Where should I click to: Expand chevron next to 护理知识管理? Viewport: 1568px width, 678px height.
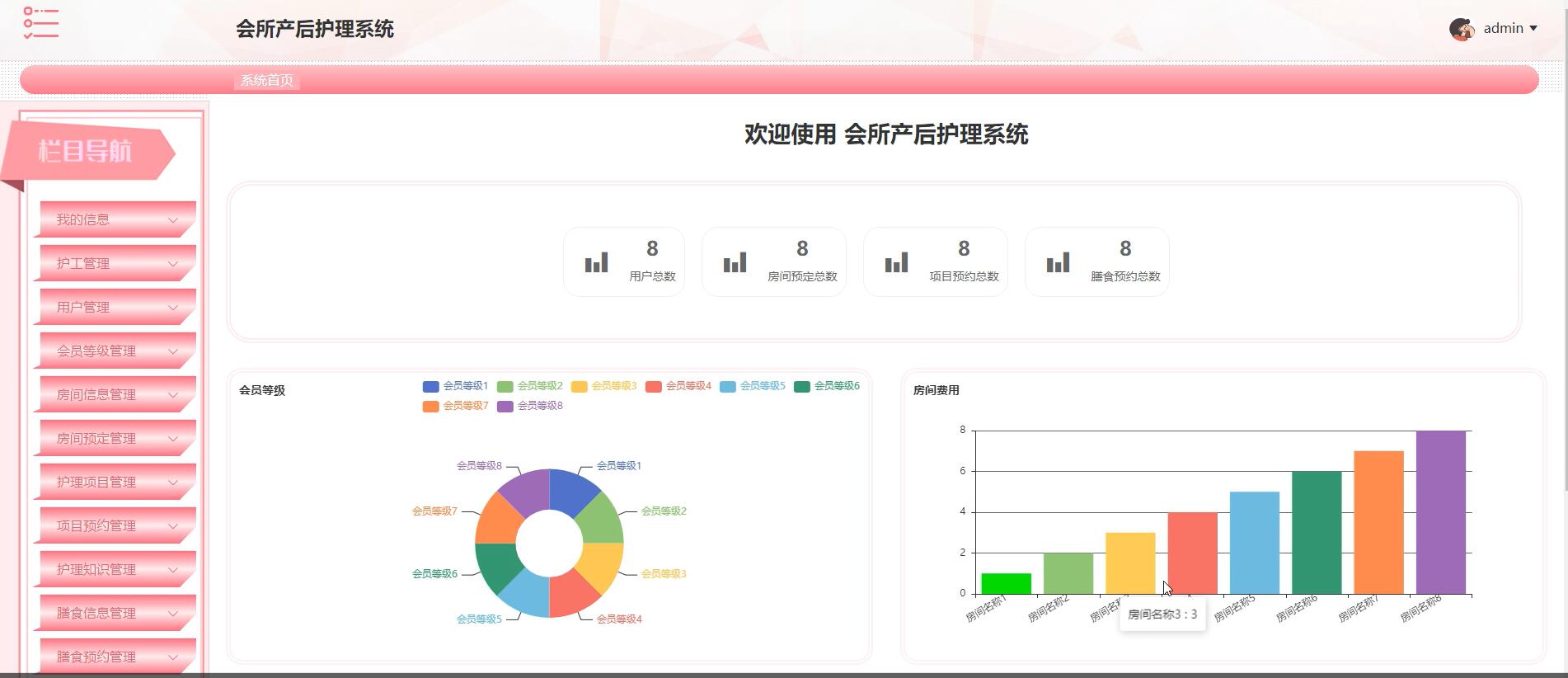point(173,570)
